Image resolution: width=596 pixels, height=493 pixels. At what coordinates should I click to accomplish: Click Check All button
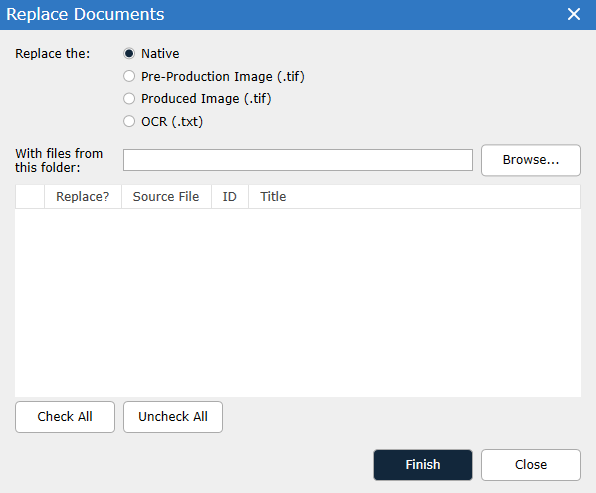[65, 417]
